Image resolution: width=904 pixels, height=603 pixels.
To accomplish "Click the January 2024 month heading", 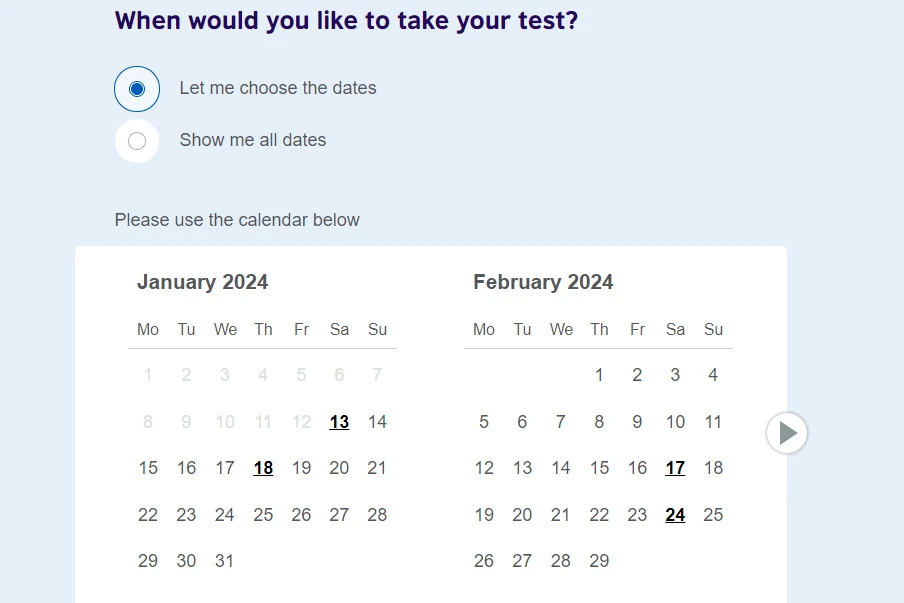I will (x=202, y=282).
